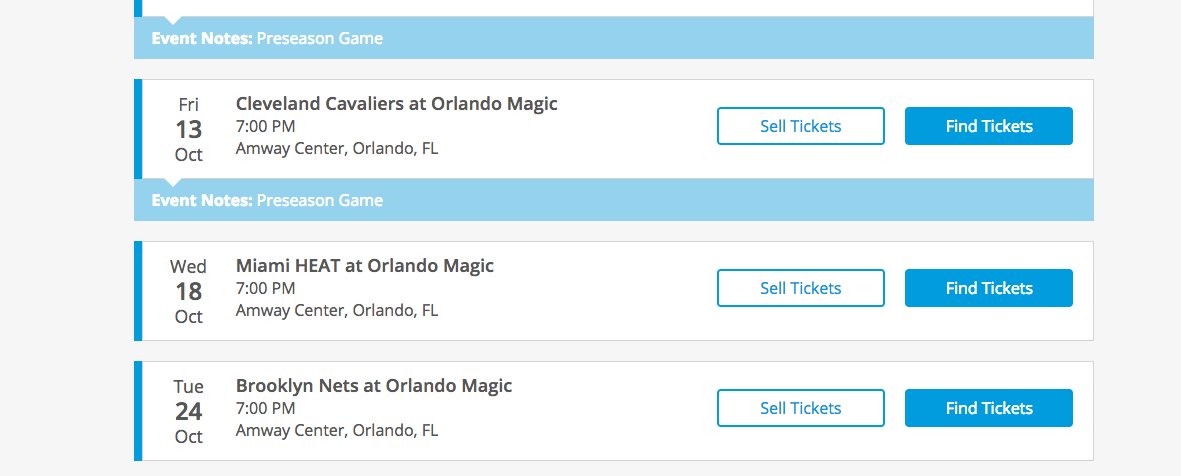Select the Wed 18 Oct date block
Image resolution: width=1181 pixels, height=476 pixels.
click(x=188, y=291)
